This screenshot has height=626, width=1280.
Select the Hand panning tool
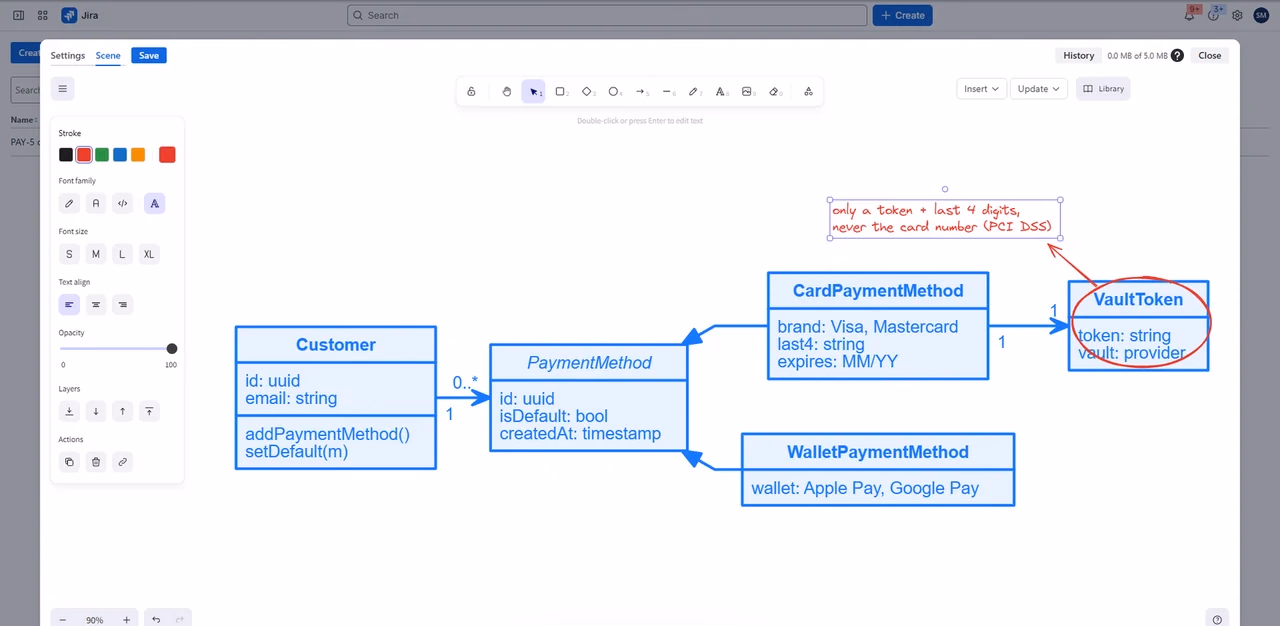(x=507, y=91)
